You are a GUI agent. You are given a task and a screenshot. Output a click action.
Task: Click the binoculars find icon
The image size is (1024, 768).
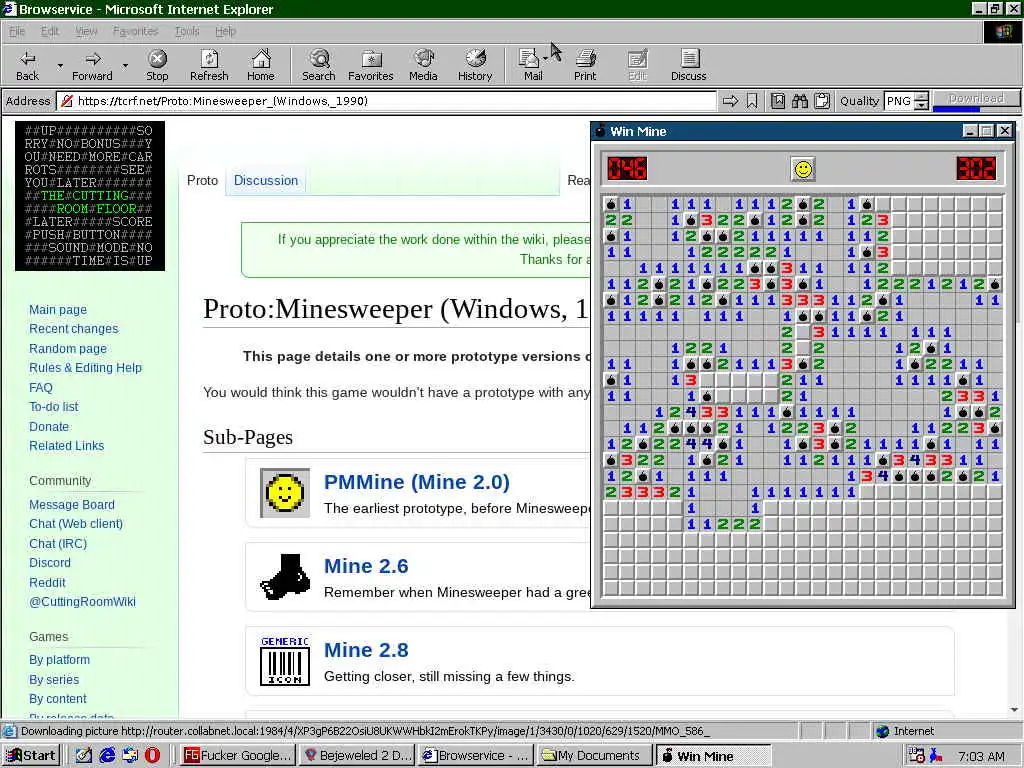[x=800, y=101]
